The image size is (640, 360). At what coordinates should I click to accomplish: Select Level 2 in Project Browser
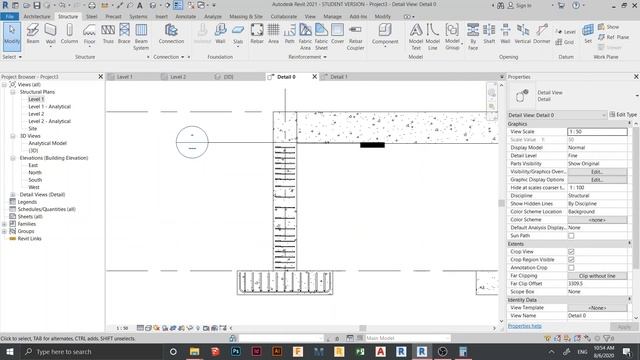pyautogui.click(x=36, y=114)
